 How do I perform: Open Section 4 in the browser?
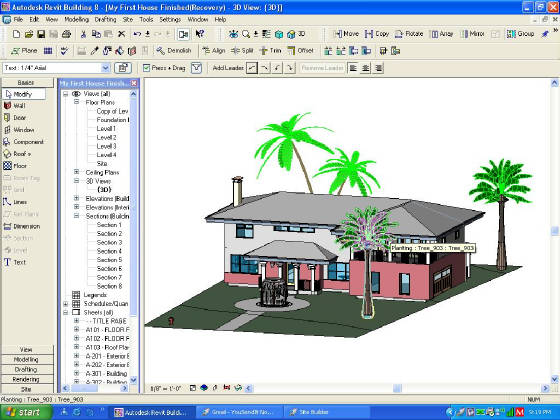[x=109, y=251]
